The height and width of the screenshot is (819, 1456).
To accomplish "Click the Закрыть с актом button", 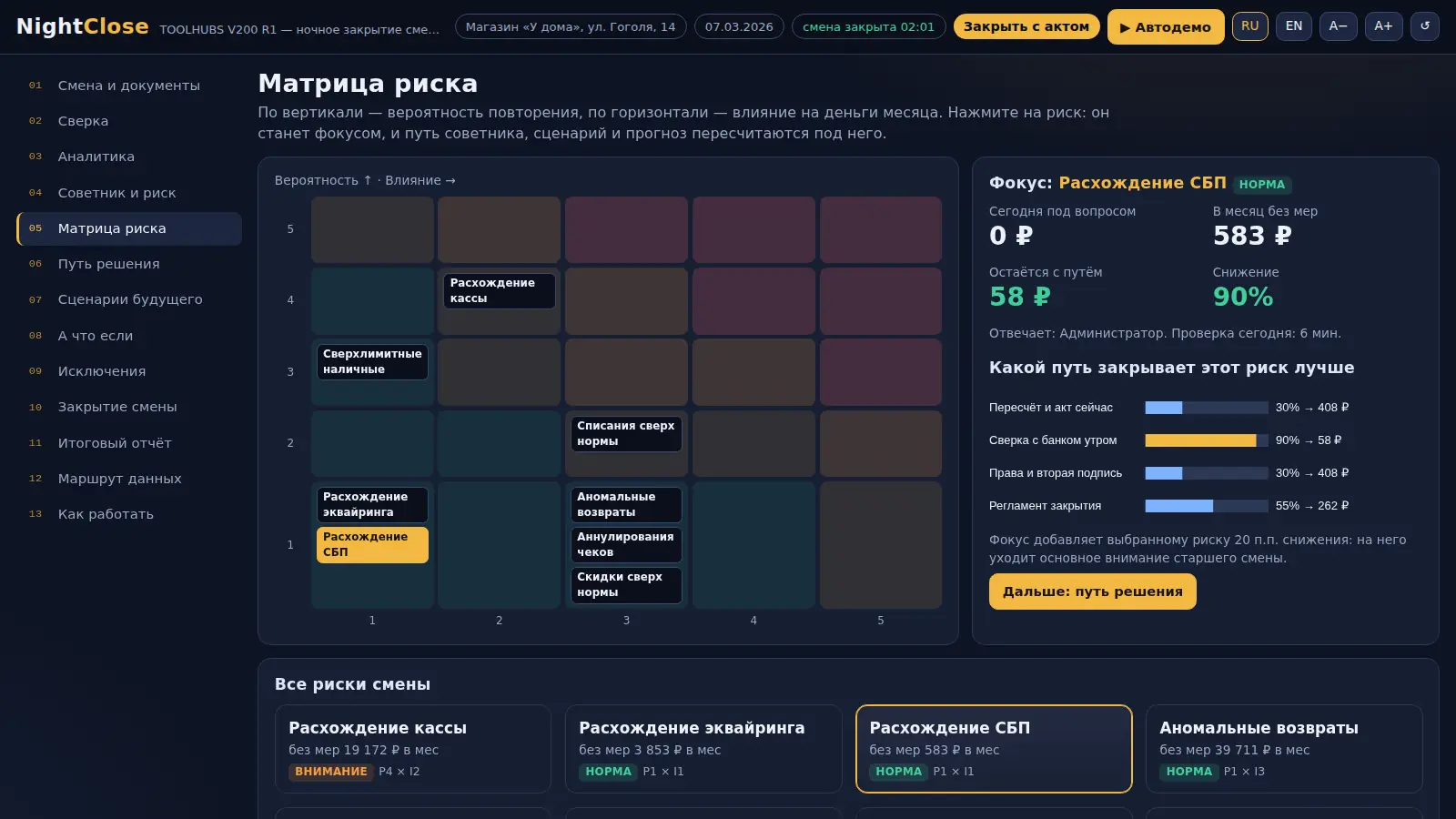I will [1026, 26].
